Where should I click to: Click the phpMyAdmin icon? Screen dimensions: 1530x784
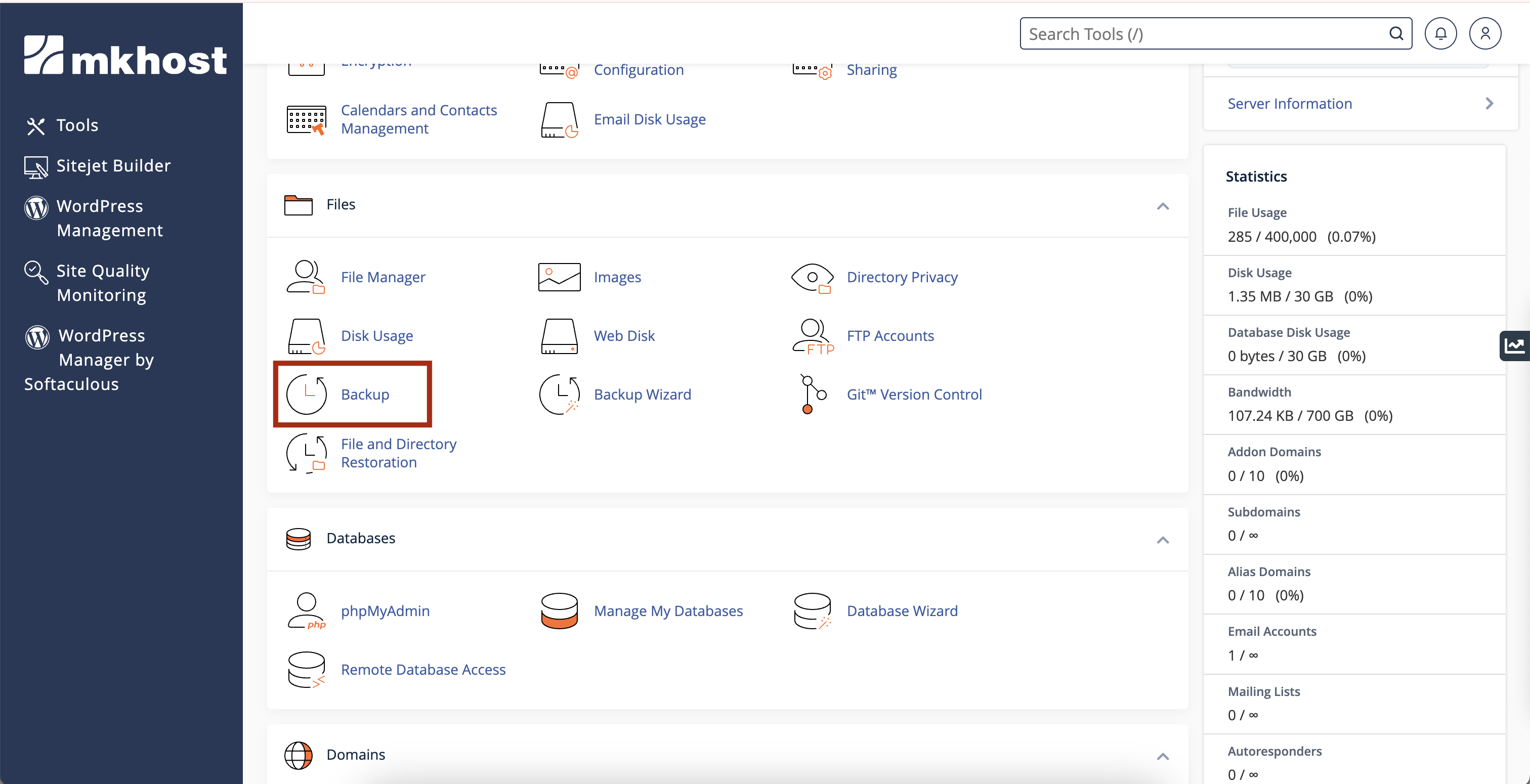(x=306, y=611)
